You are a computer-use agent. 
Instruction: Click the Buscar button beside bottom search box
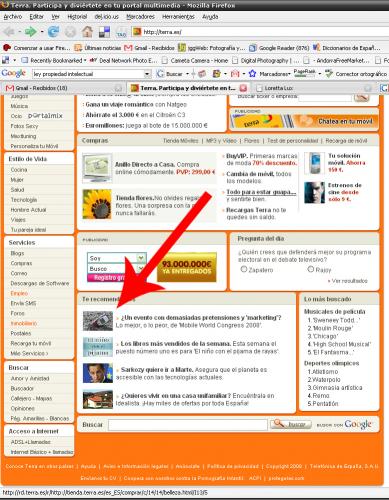[x=290, y=424]
